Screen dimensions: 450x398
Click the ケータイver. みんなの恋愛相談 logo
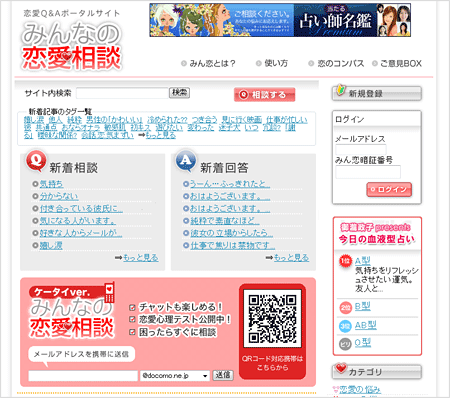(72, 311)
